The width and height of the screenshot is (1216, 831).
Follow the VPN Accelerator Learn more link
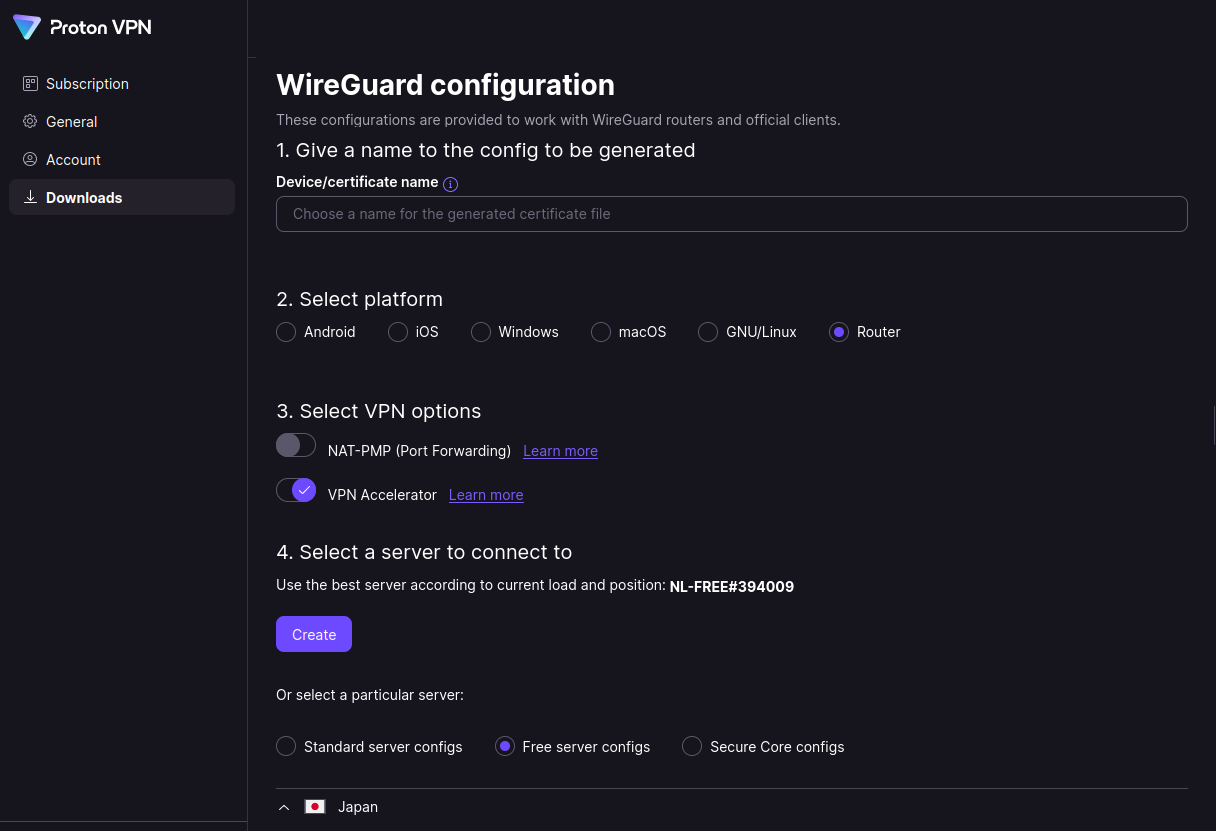click(x=486, y=495)
